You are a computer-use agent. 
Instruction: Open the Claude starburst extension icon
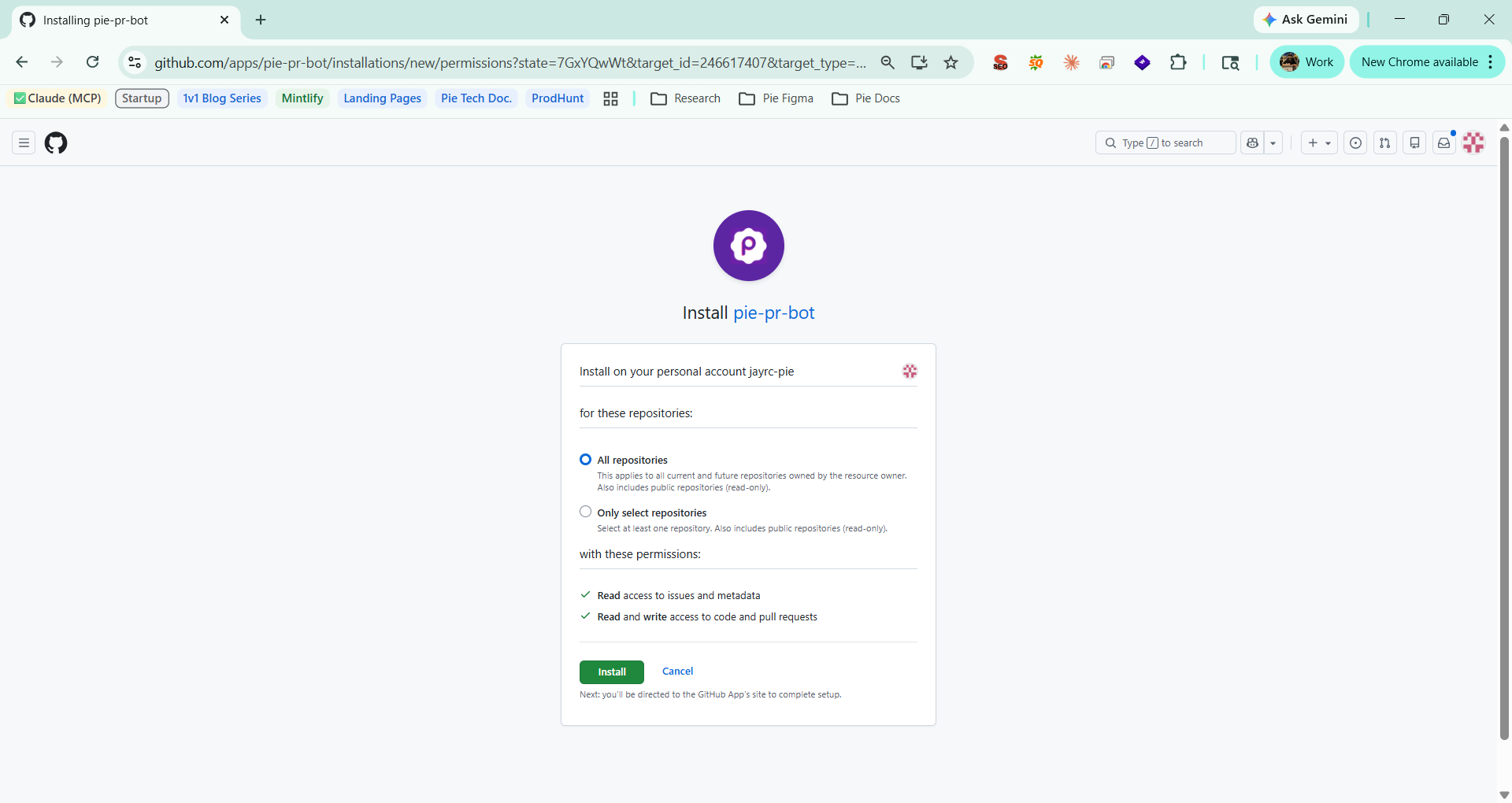[x=1071, y=62]
